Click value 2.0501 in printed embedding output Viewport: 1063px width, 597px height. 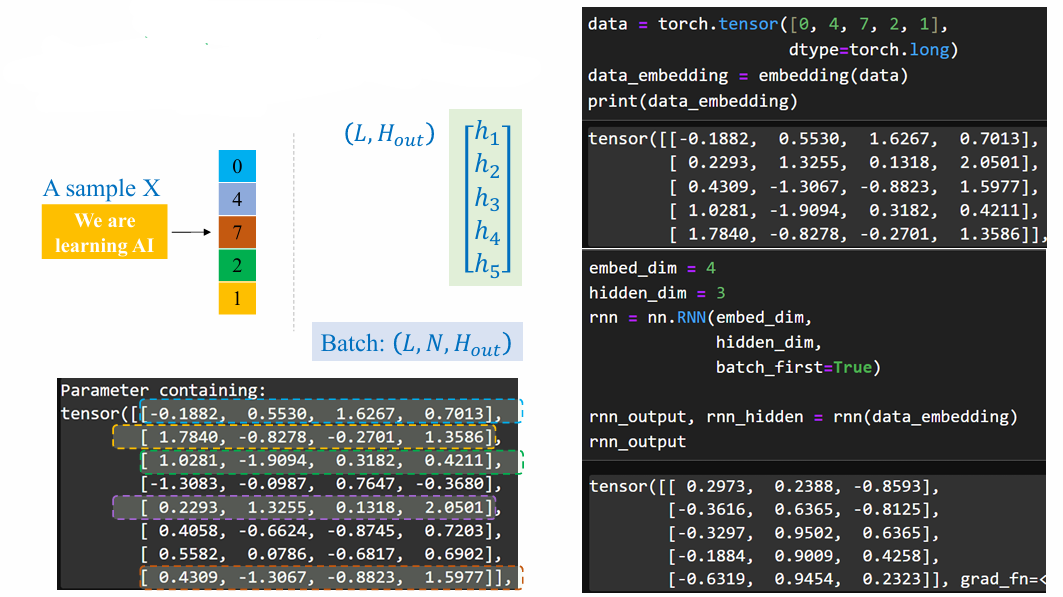pyautogui.click(x=989, y=163)
